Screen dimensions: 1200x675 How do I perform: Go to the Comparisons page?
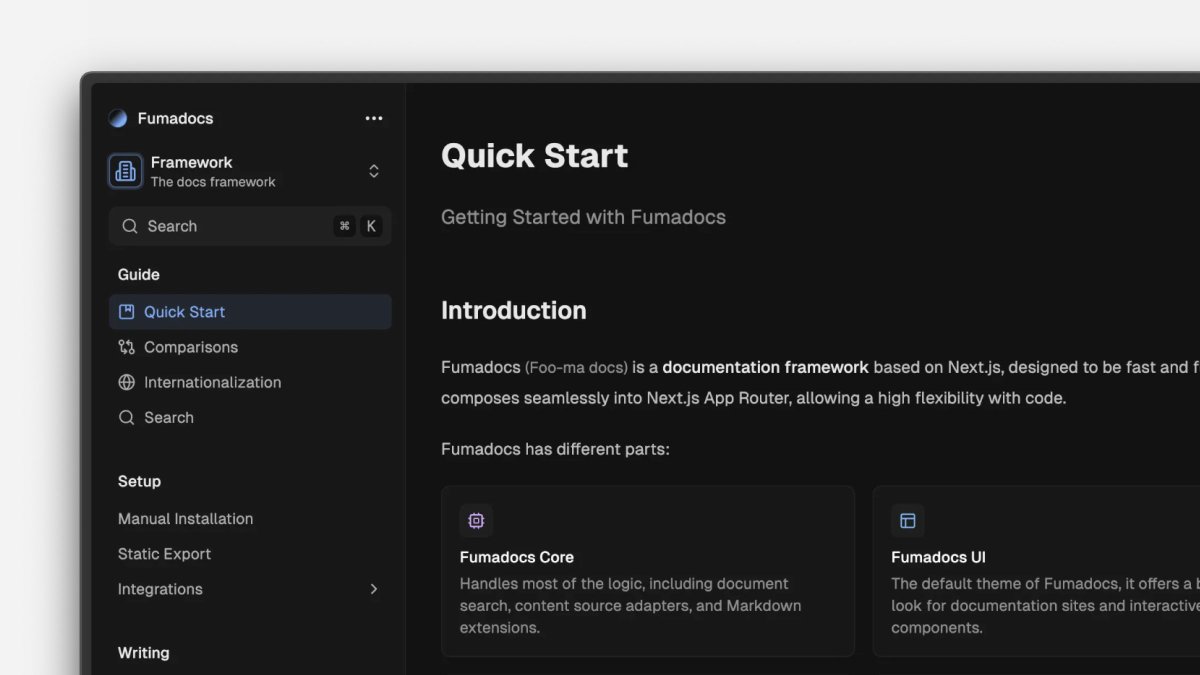coord(250,347)
